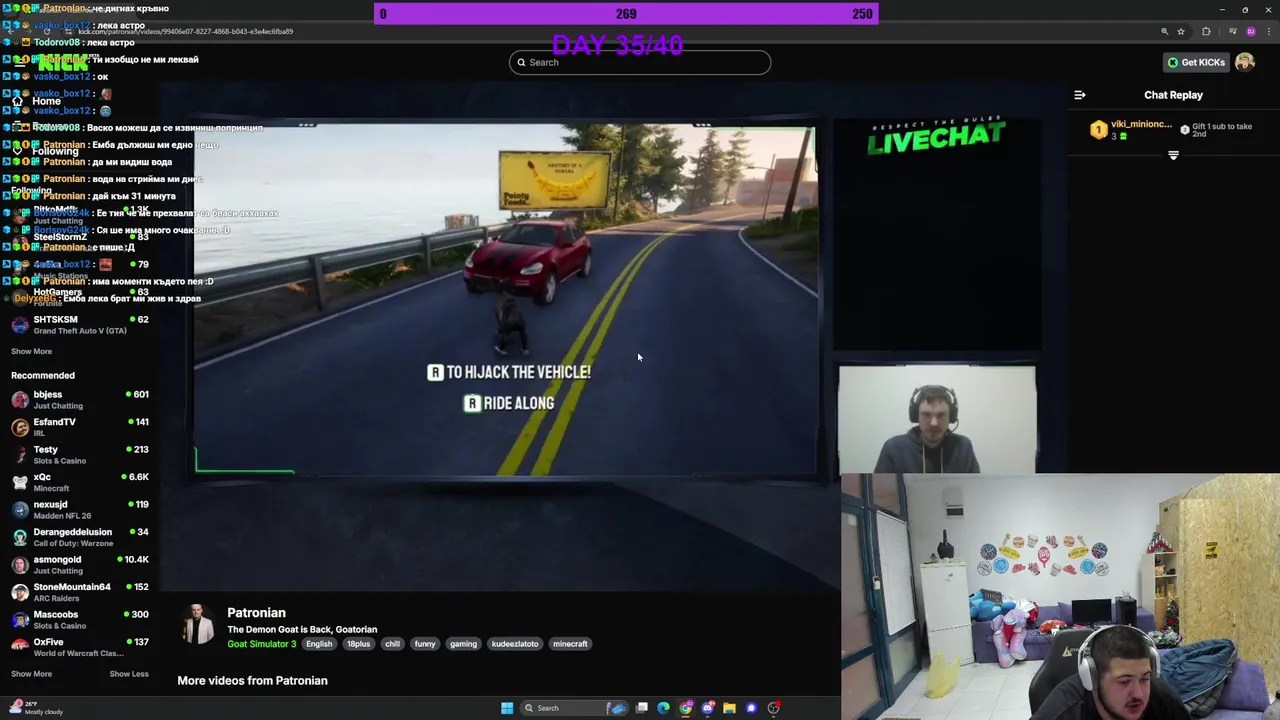Click the gaming tag
The width and height of the screenshot is (1280, 720).
click(463, 644)
